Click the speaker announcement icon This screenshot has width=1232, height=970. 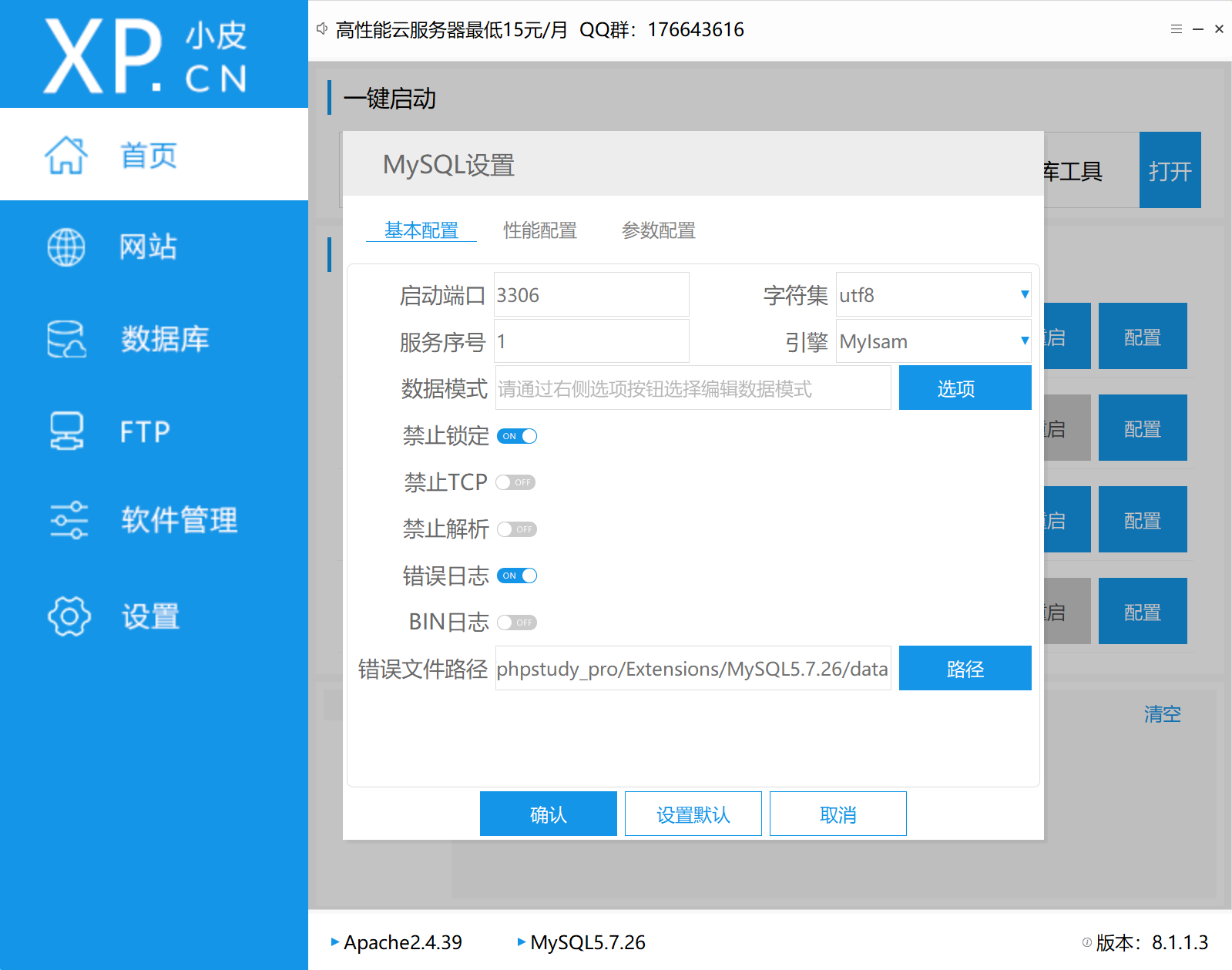(x=322, y=29)
